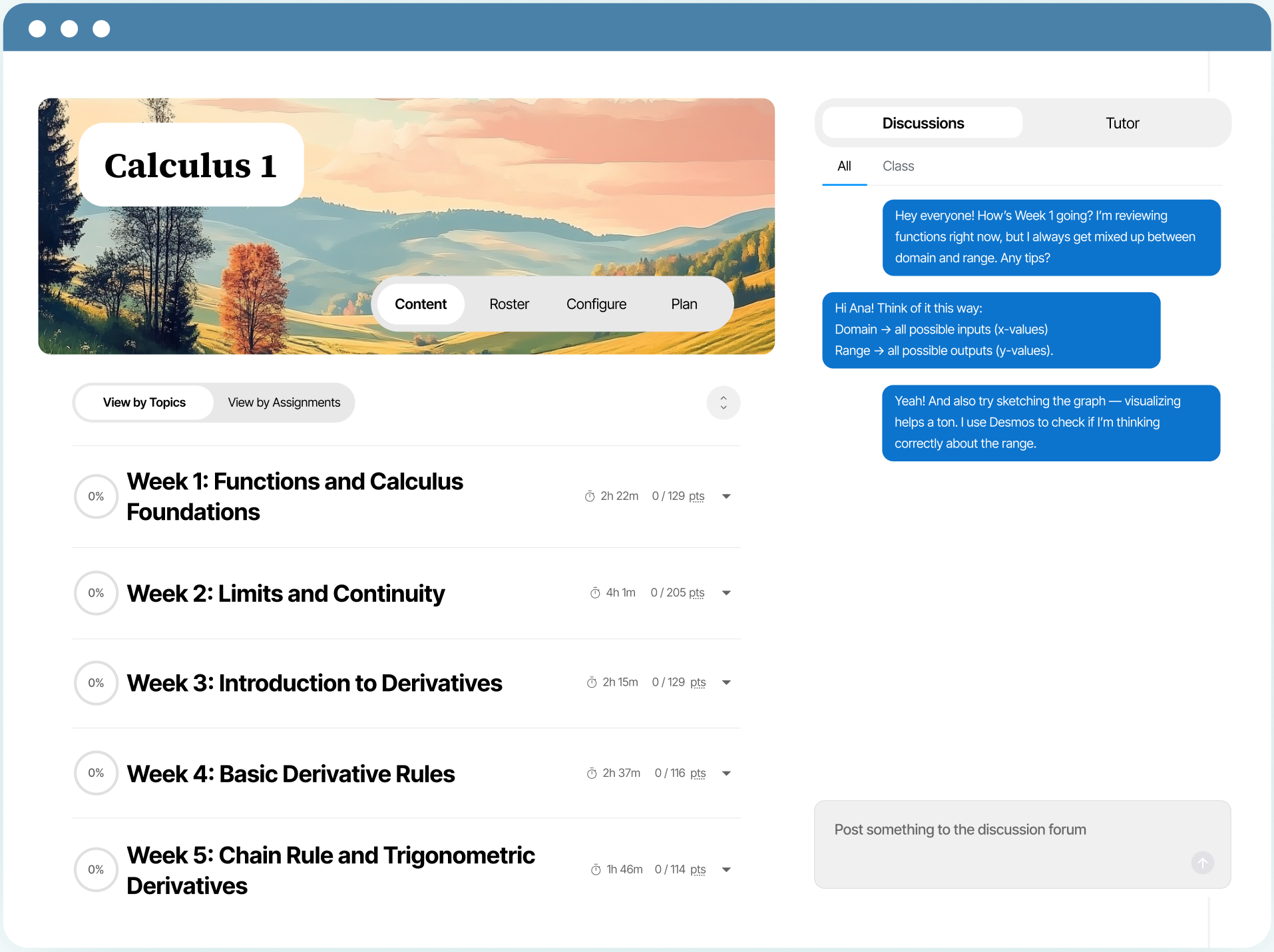
Task: Click the expand/collapse all topics chevron button
Action: [724, 403]
